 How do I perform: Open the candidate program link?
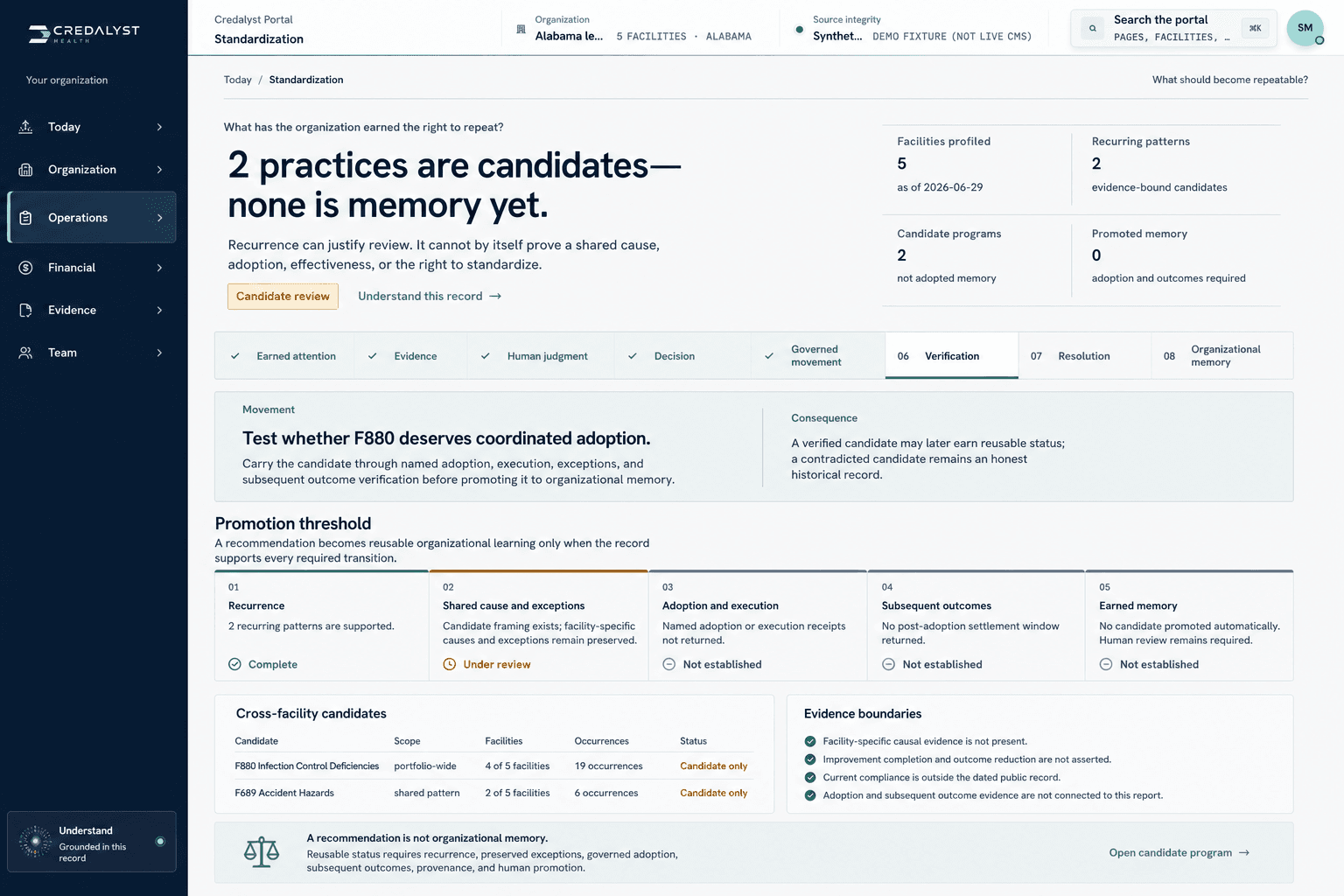click(x=1179, y=852)
